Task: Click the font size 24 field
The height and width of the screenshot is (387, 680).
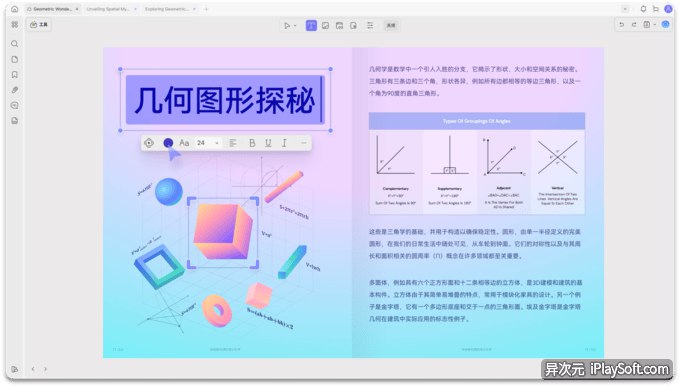Action: point(203,143)
